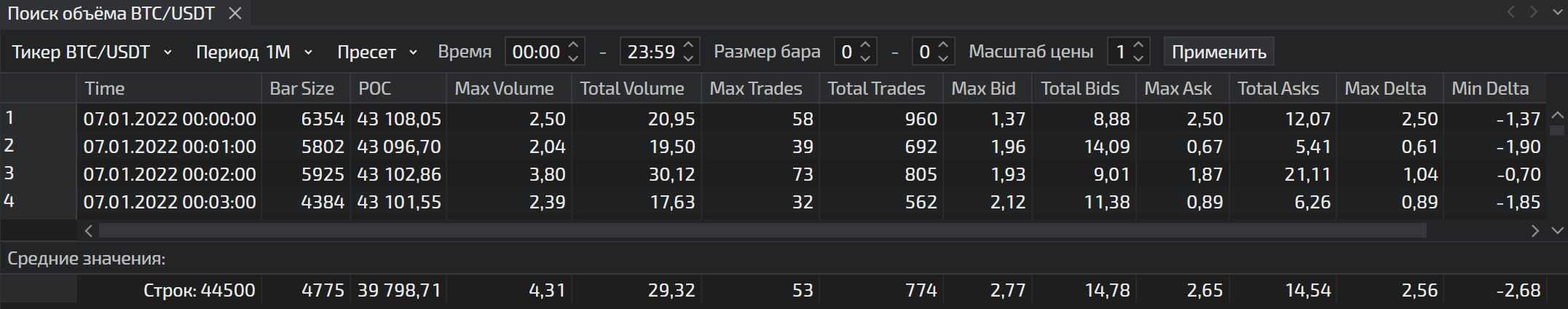
Task: Sort by the Max Volume column header
Action: click(504, 89)
